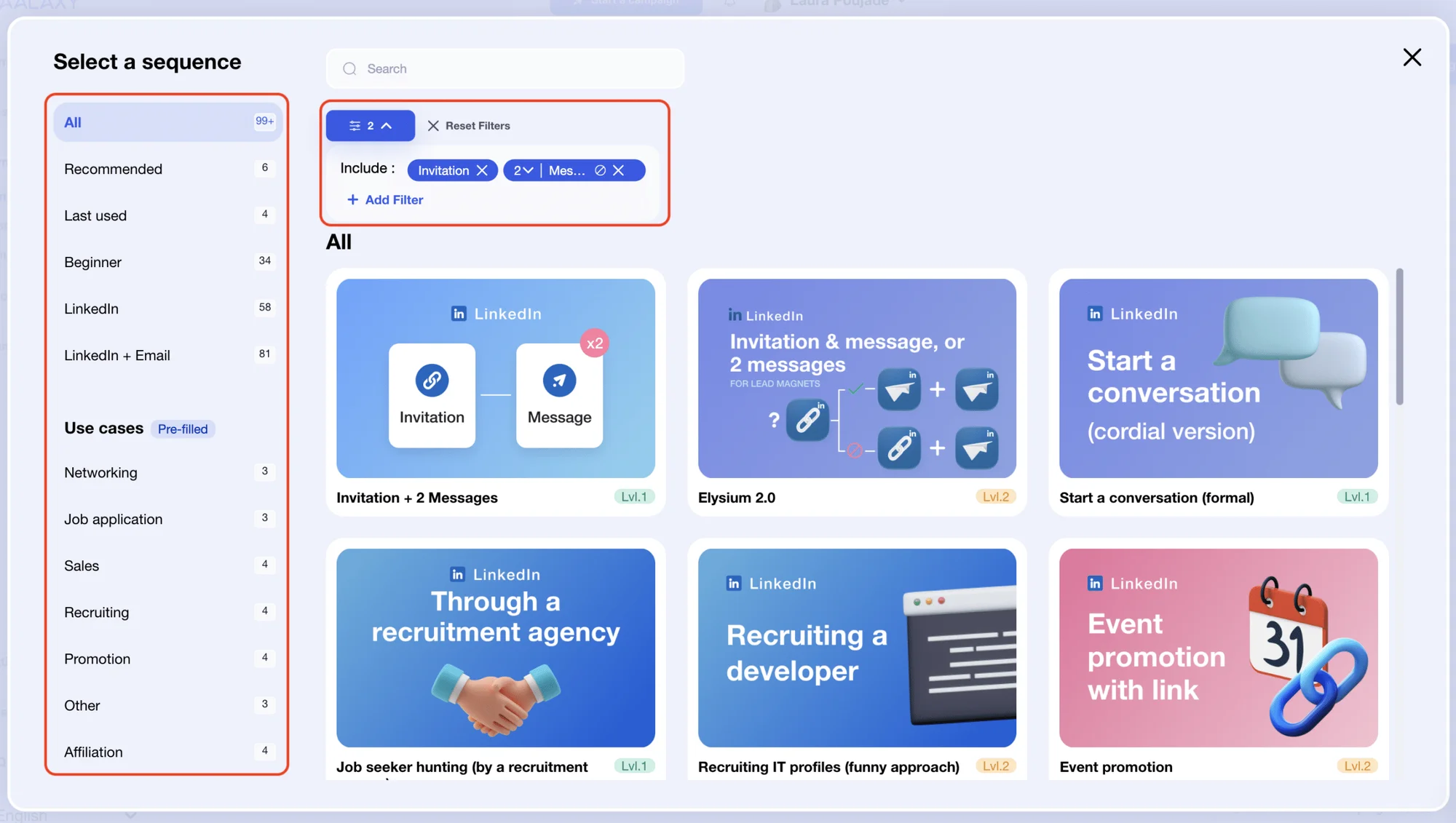This screenshot has width=1456, height=823.
Task: Open the Job application use case
Action: click(x=167, y=519)
